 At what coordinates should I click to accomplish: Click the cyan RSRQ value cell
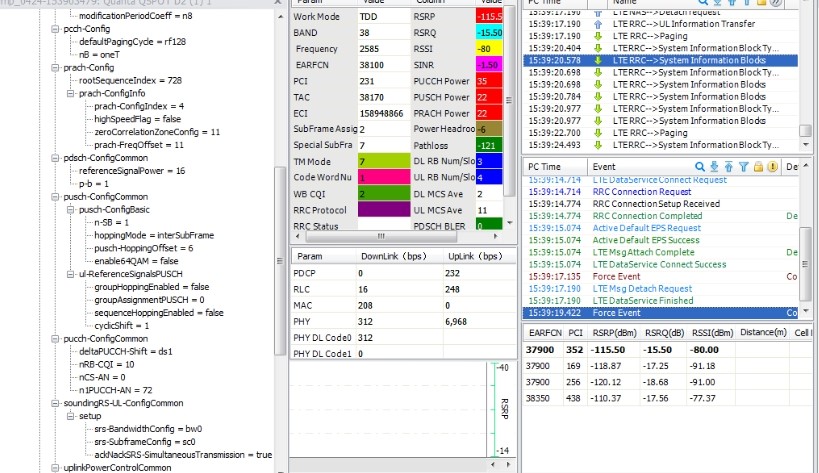[x=489, y=32]
